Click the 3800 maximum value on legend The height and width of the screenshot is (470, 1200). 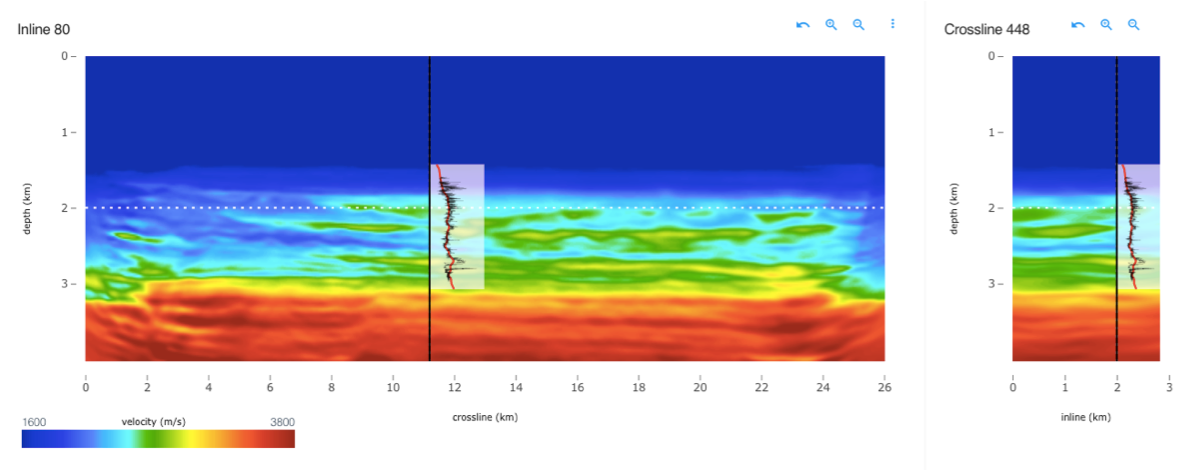[283, 422]
